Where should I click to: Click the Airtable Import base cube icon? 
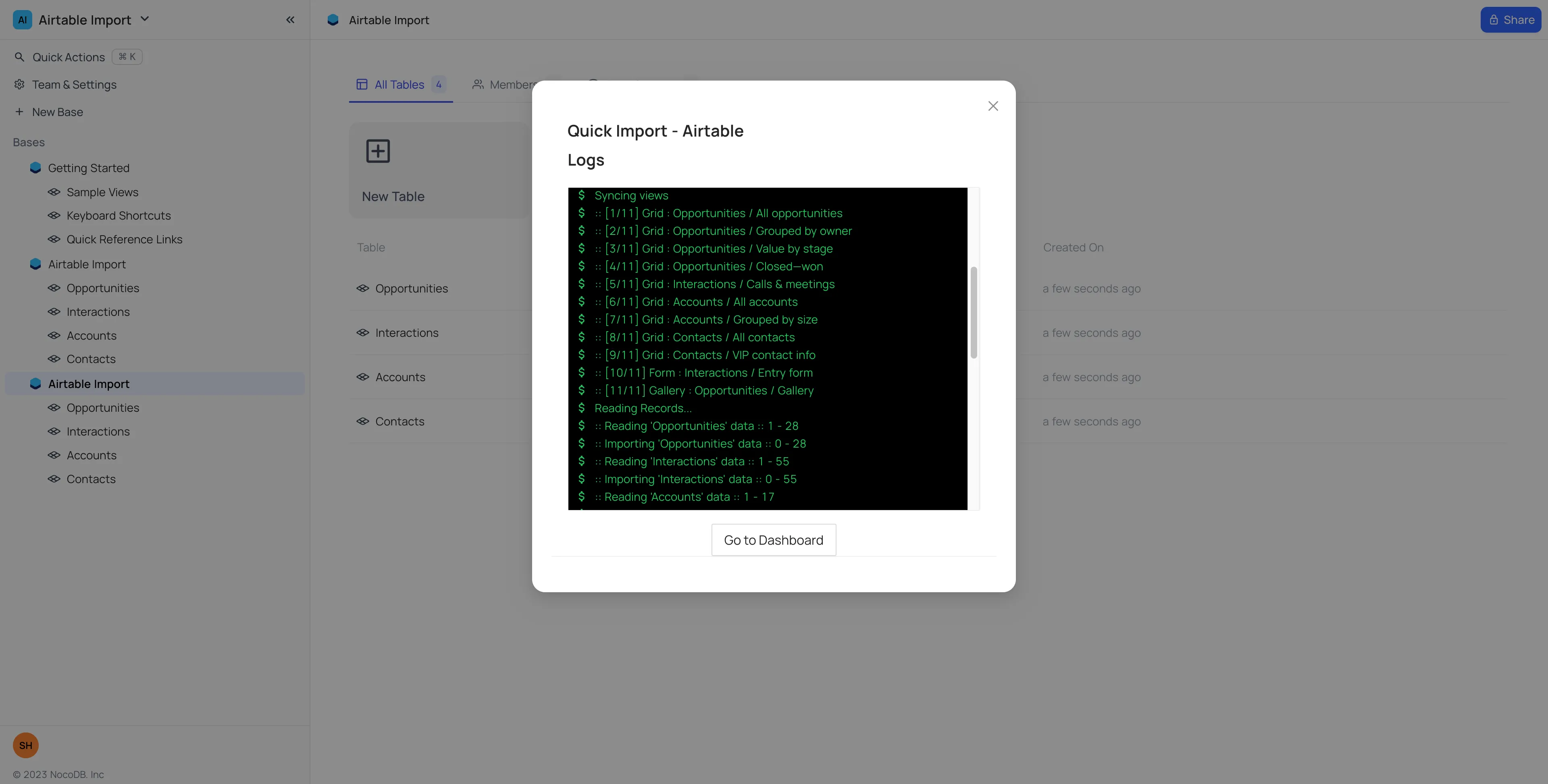[x=35, y=264]
